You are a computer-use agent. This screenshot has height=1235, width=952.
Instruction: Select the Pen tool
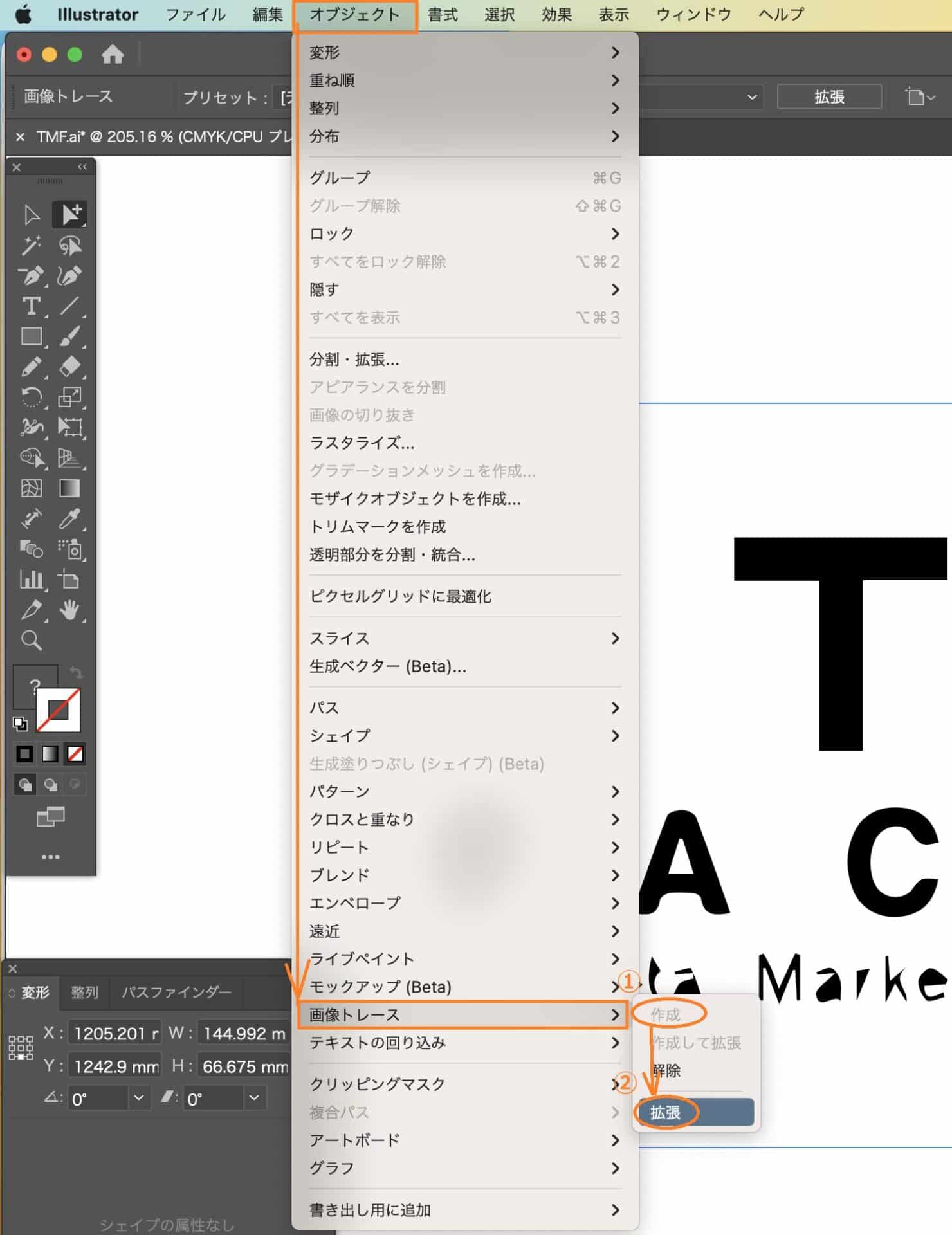31,275
